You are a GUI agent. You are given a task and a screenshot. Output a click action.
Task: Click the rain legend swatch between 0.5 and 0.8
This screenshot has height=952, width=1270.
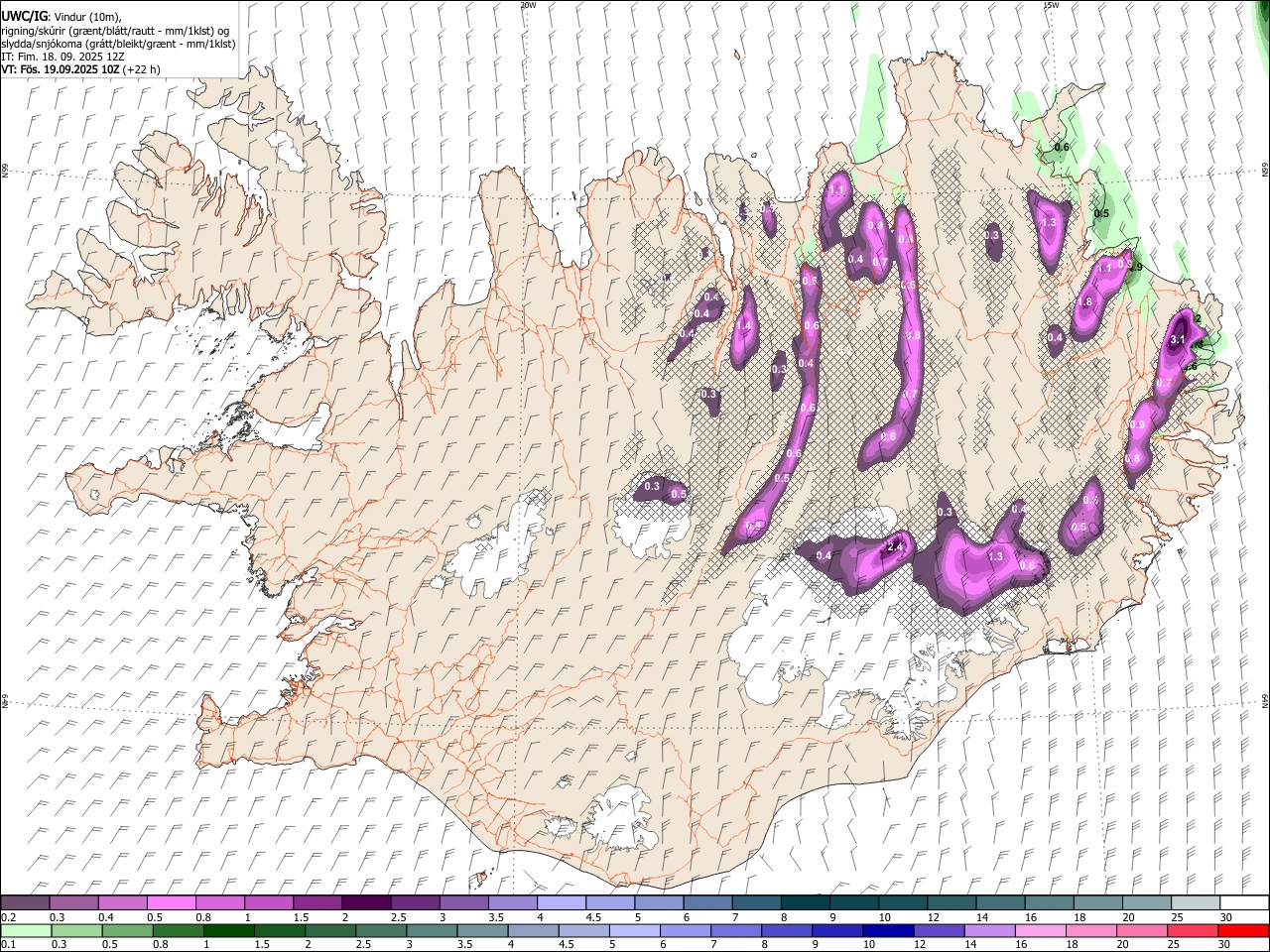coord(128,930)
